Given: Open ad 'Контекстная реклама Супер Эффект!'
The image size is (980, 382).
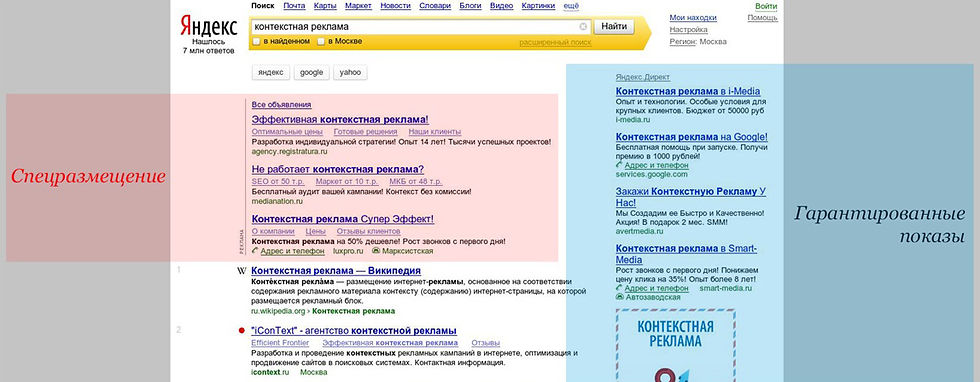Looking at the screenshot, I should coord(342,219).
